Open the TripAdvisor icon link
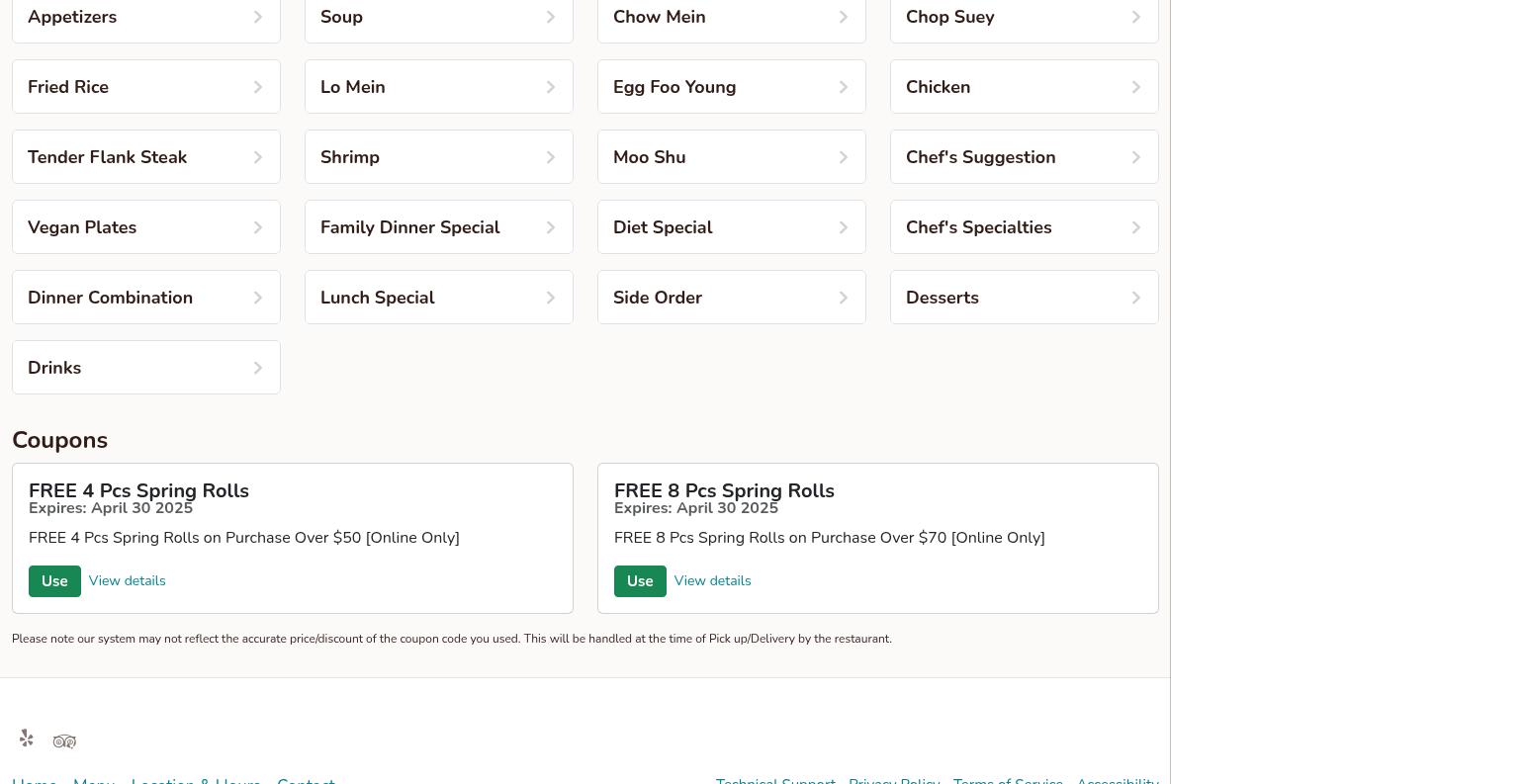 click(64, 741)
